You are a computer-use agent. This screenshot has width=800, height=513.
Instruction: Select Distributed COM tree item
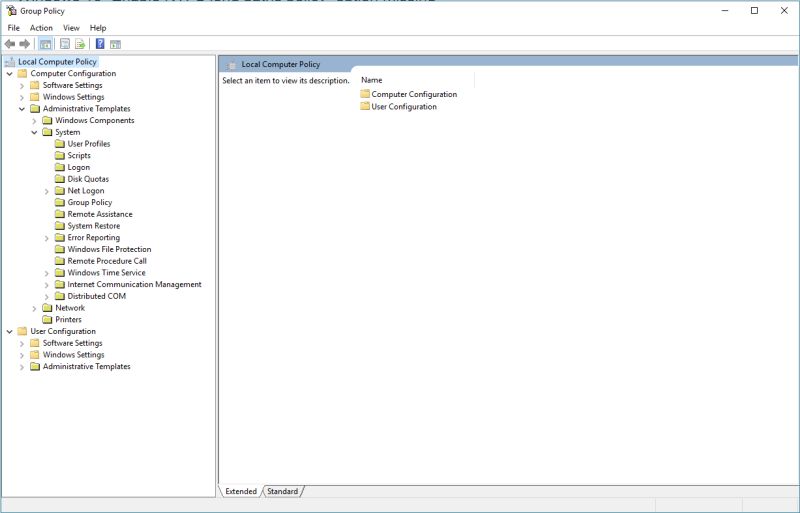(96, 296)
